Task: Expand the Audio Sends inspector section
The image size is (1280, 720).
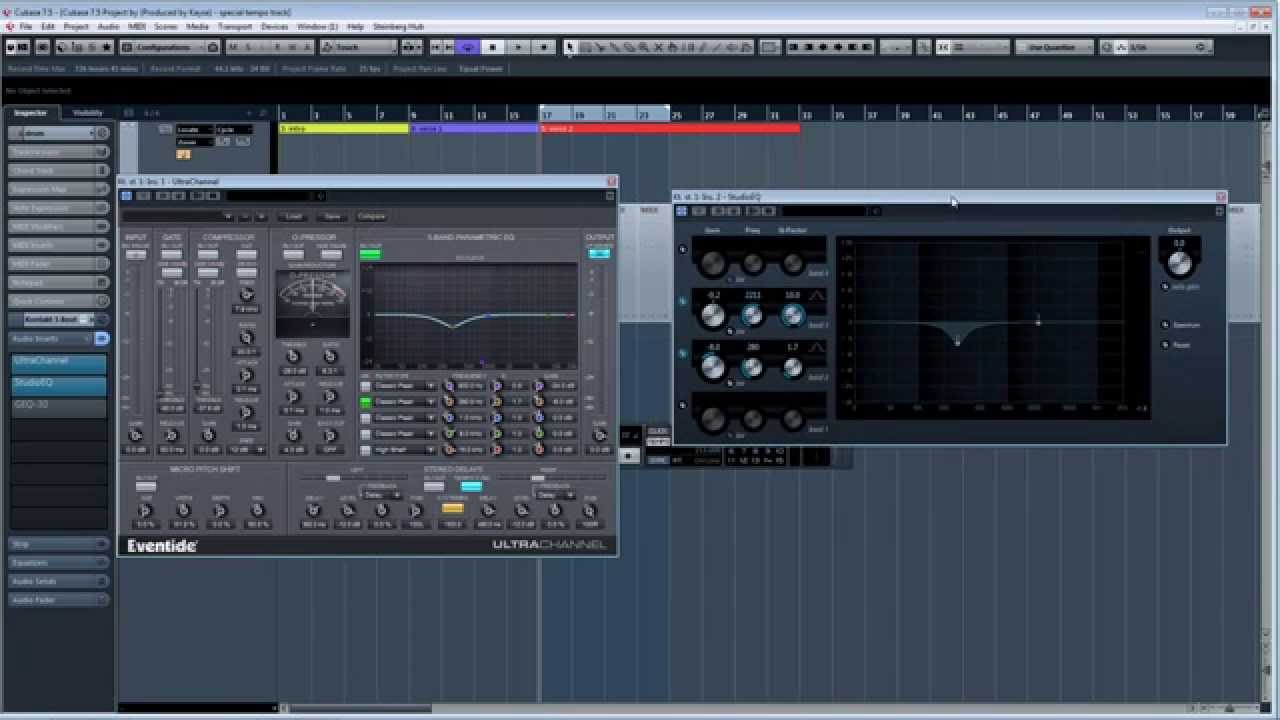Action: [x=59, y=581]
